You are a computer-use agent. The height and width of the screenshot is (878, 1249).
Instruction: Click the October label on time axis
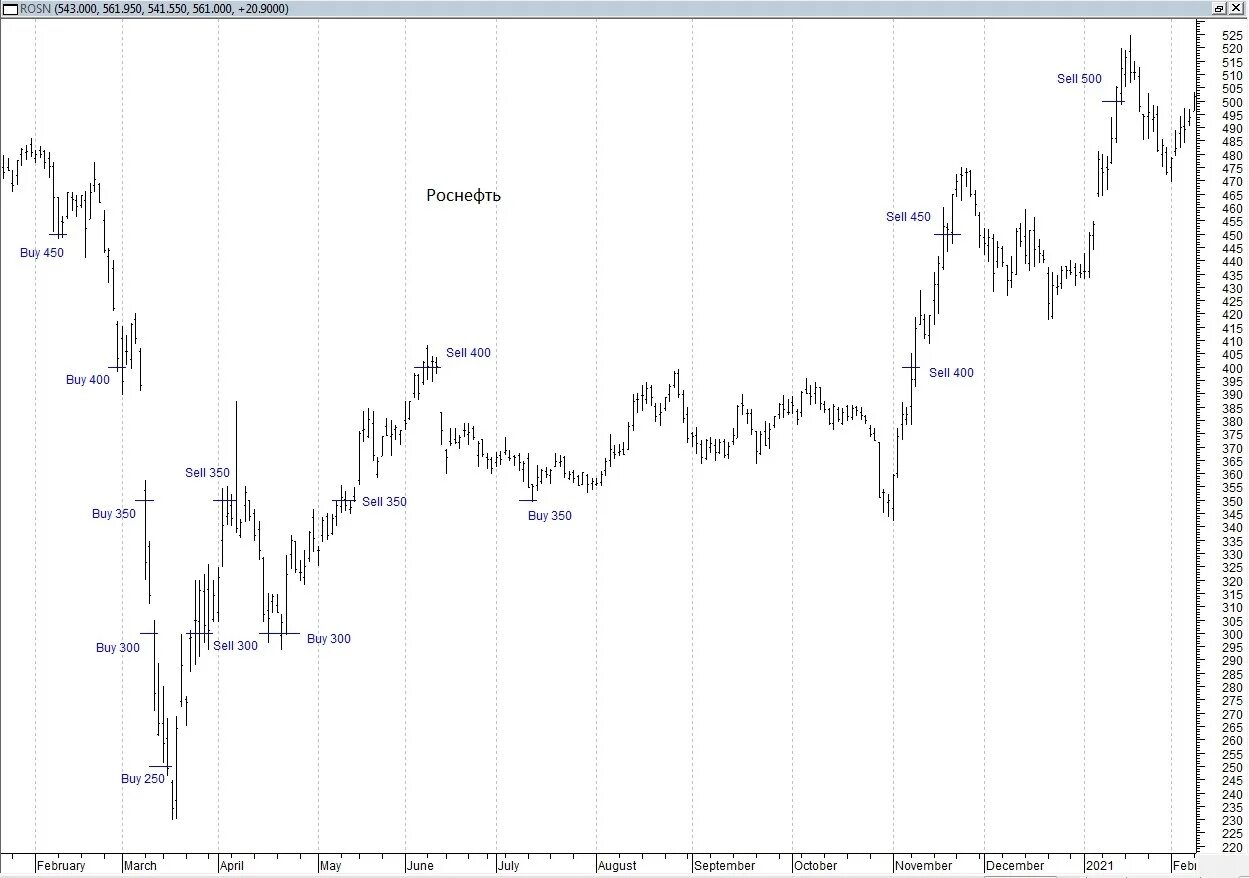click(x=816, y=866)
